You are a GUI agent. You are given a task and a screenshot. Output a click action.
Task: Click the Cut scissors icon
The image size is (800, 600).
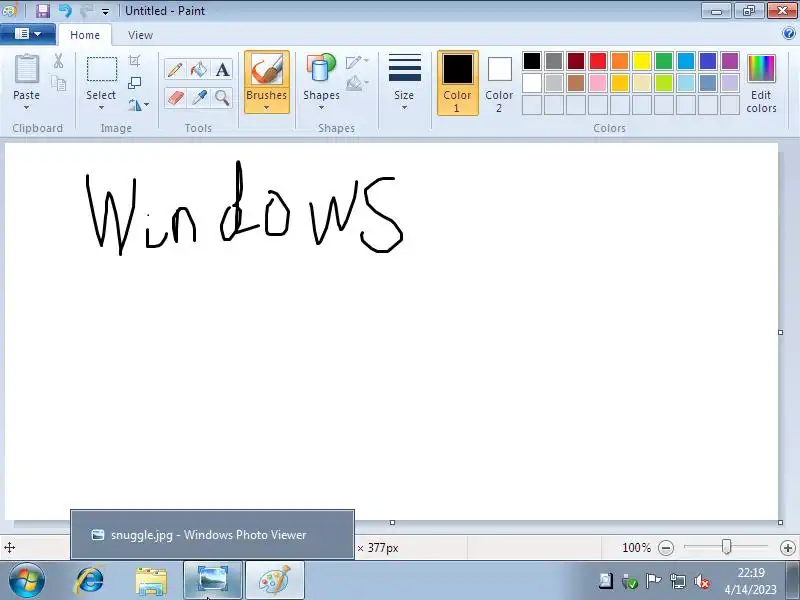pyautogui.click(x=59, y=61)
